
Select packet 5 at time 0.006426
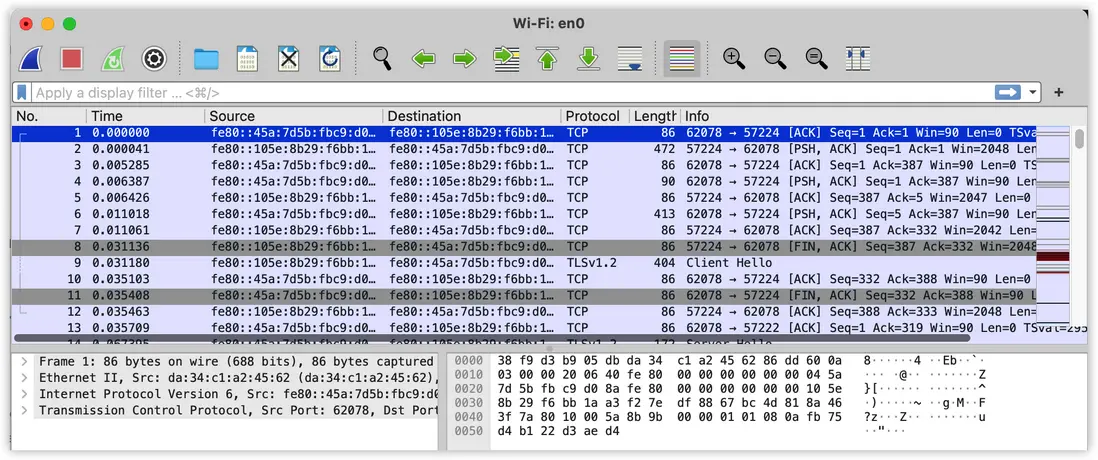(524, 197)
